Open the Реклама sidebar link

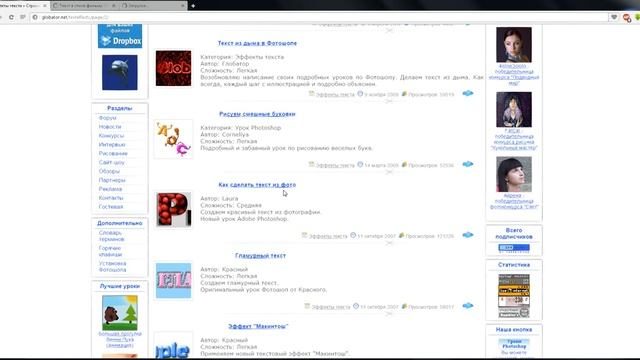[110, 189]
